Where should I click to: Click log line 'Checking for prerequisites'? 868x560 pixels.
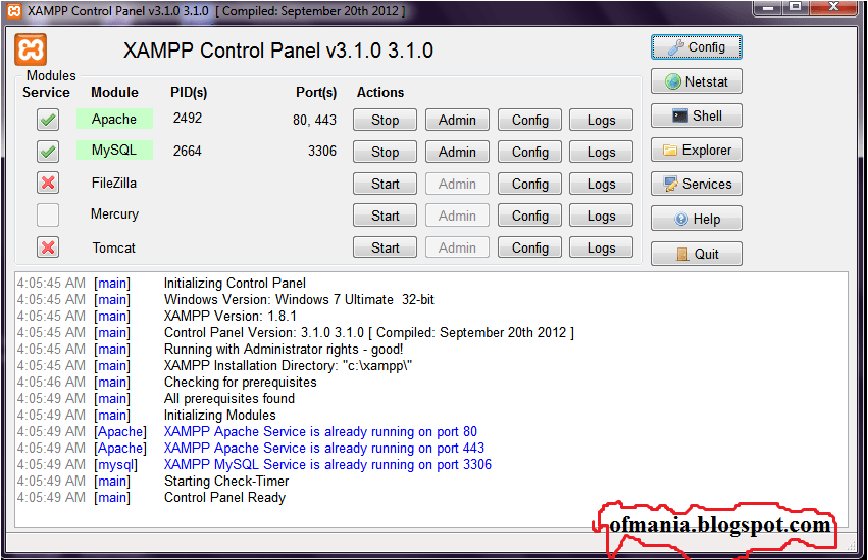coord(240,382)
